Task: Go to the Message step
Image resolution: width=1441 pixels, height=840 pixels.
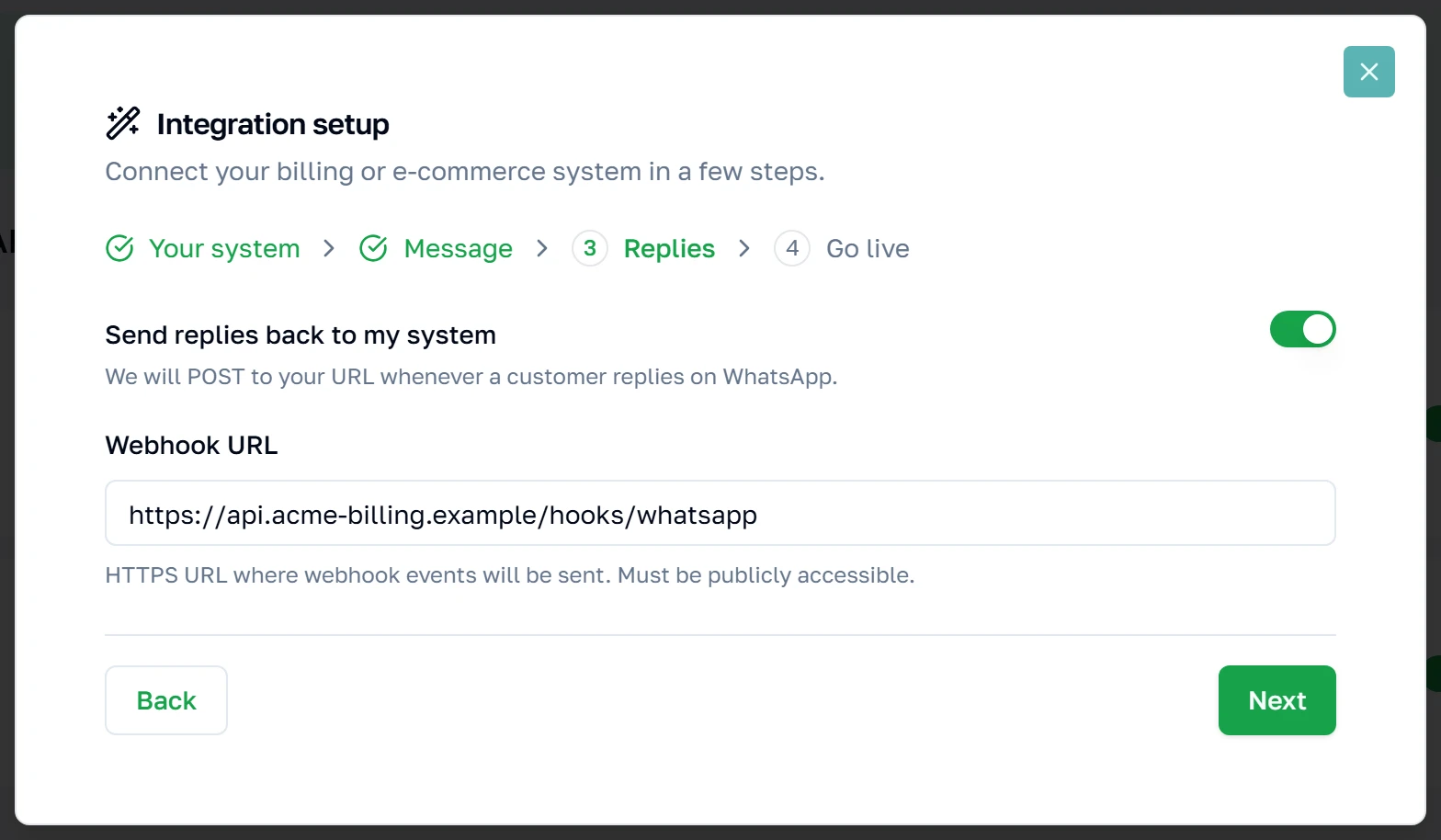Action: (x=458, y=248)
